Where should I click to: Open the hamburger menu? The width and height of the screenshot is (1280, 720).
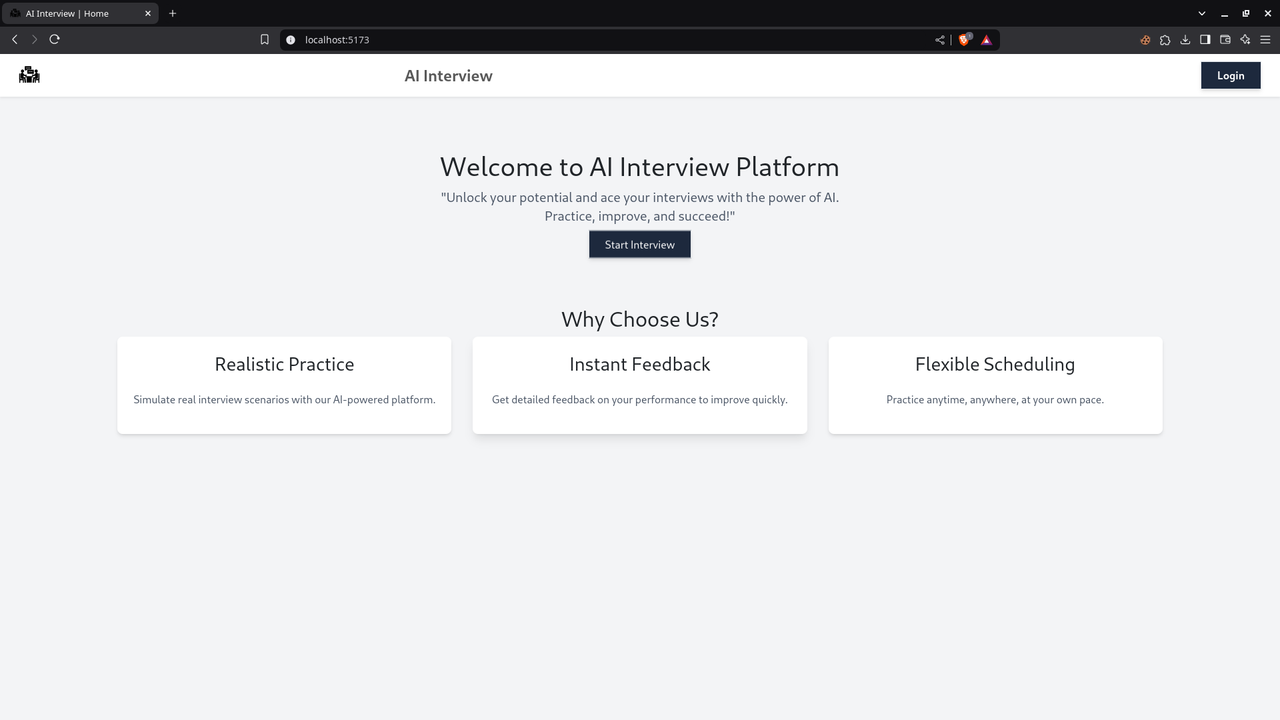click(1264, 40)
